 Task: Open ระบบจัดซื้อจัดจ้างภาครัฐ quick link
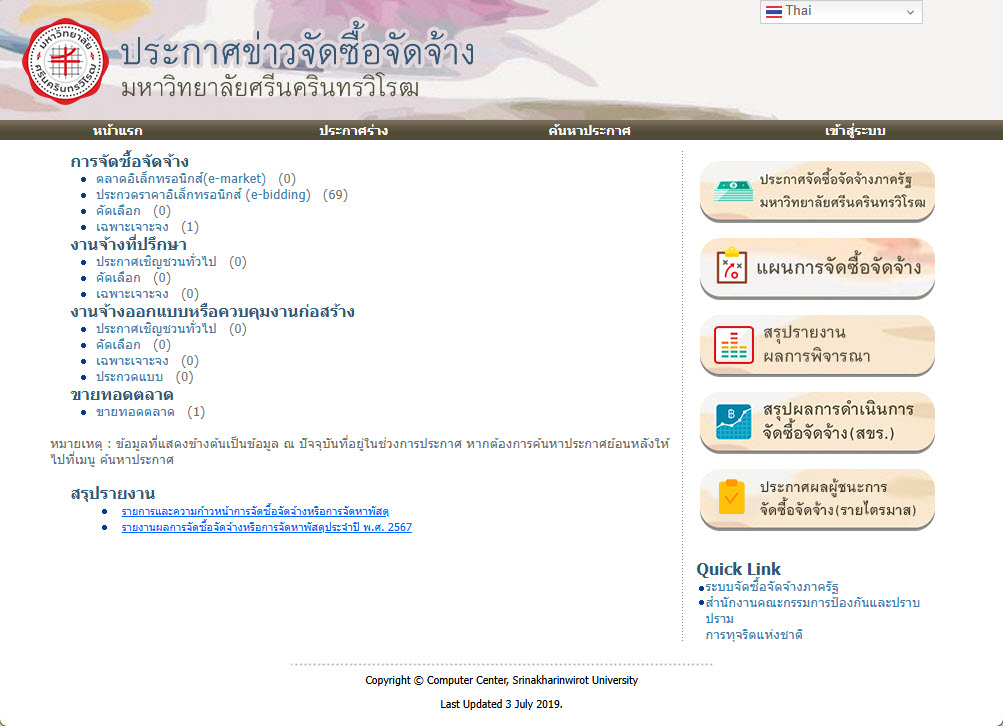[x=771, y=587]
